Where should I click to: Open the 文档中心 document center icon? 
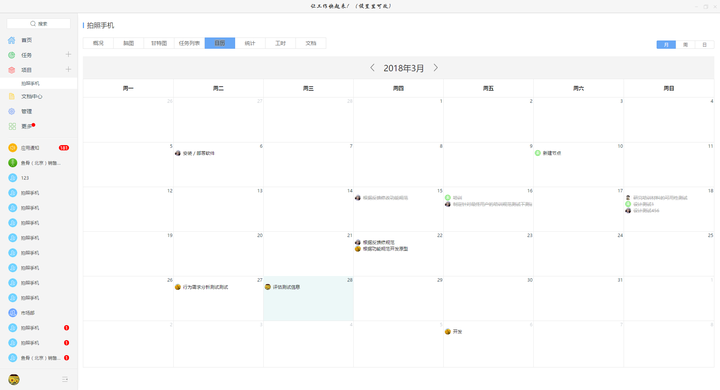(11, 96)
